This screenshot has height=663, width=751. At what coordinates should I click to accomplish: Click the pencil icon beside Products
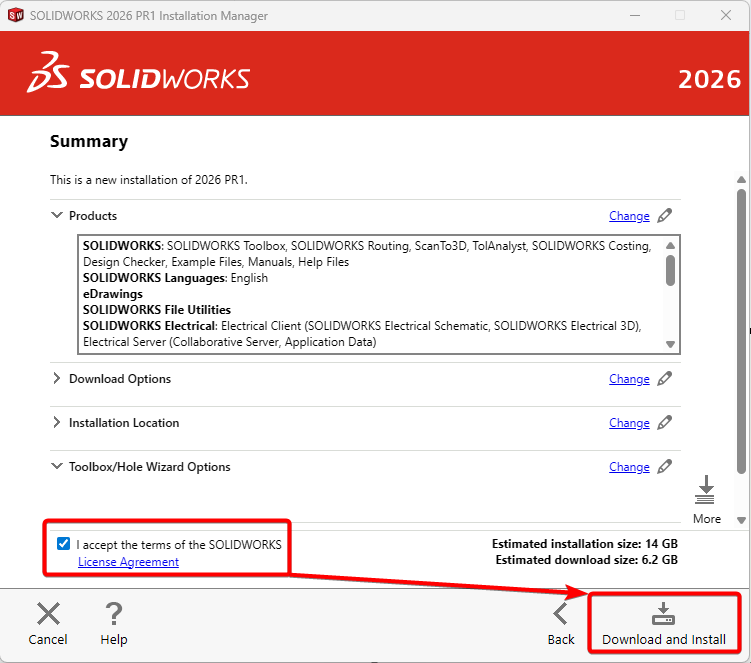tap(665, 215)
